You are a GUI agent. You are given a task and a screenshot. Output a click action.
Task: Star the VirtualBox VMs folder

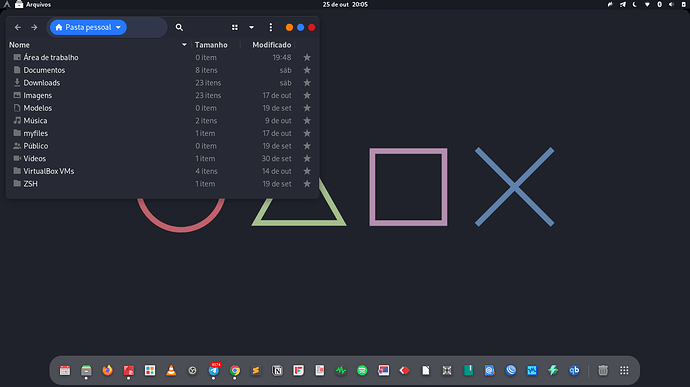(x=307, y=171)
